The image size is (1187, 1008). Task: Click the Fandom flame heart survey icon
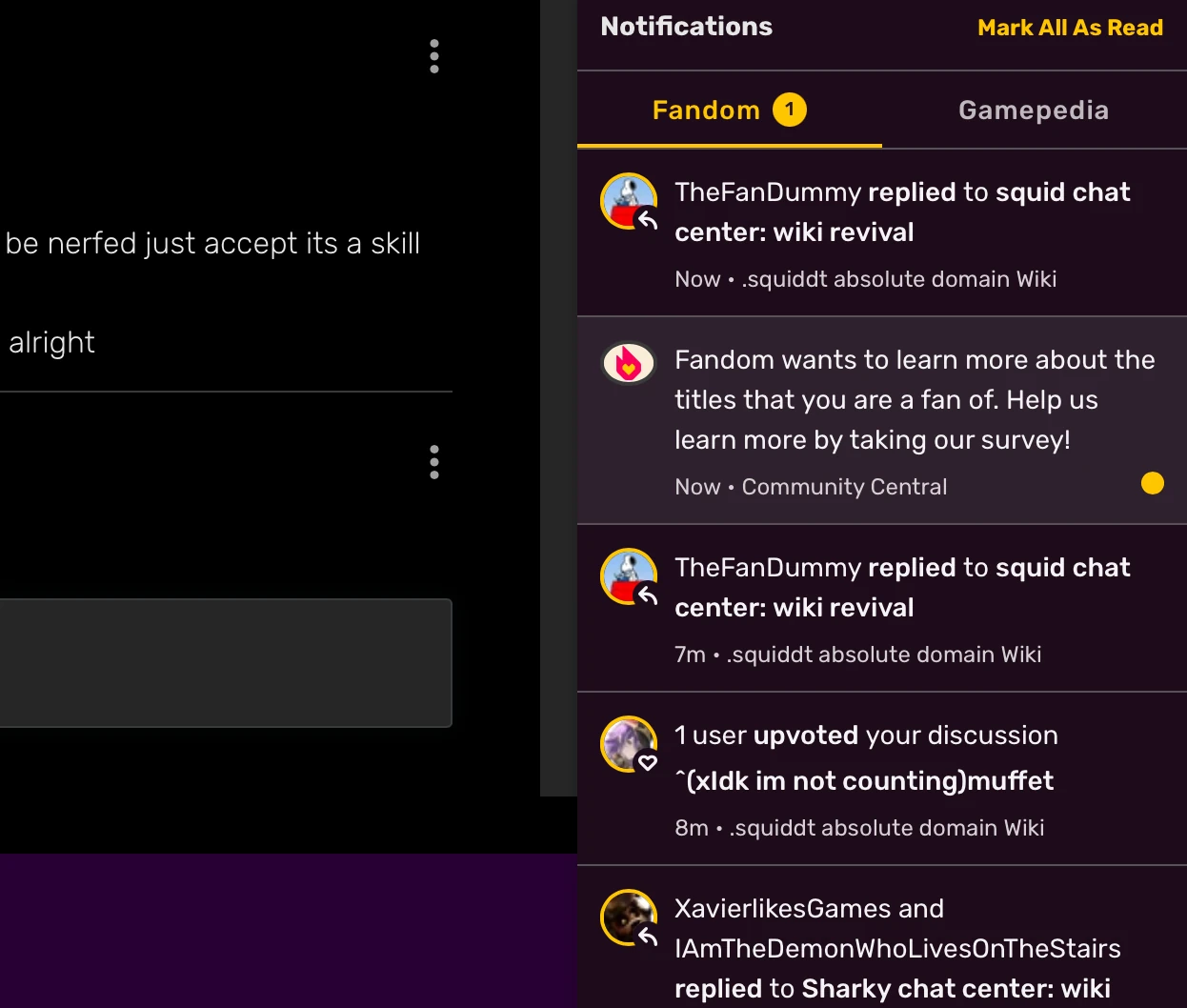[629, 363]
